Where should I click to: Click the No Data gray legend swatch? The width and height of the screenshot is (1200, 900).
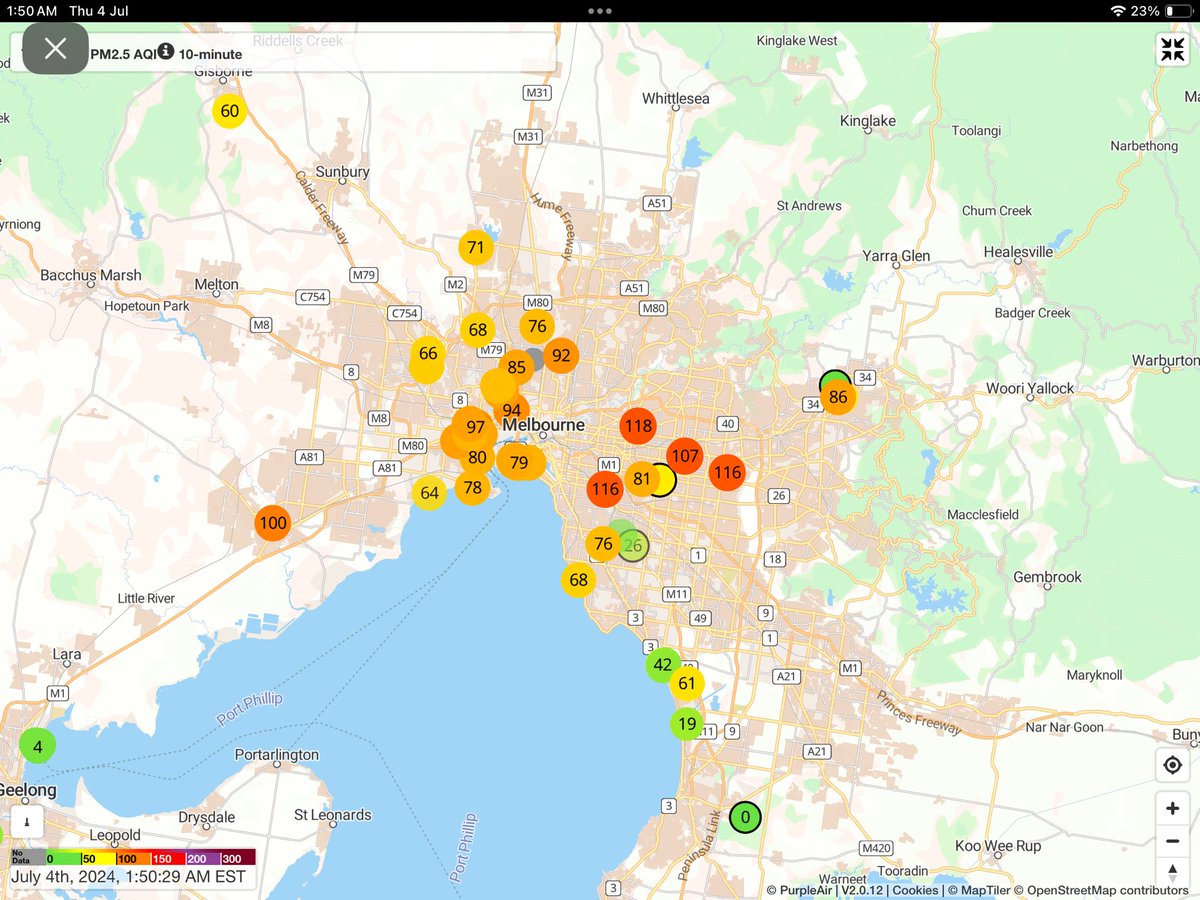pos(27,858)
